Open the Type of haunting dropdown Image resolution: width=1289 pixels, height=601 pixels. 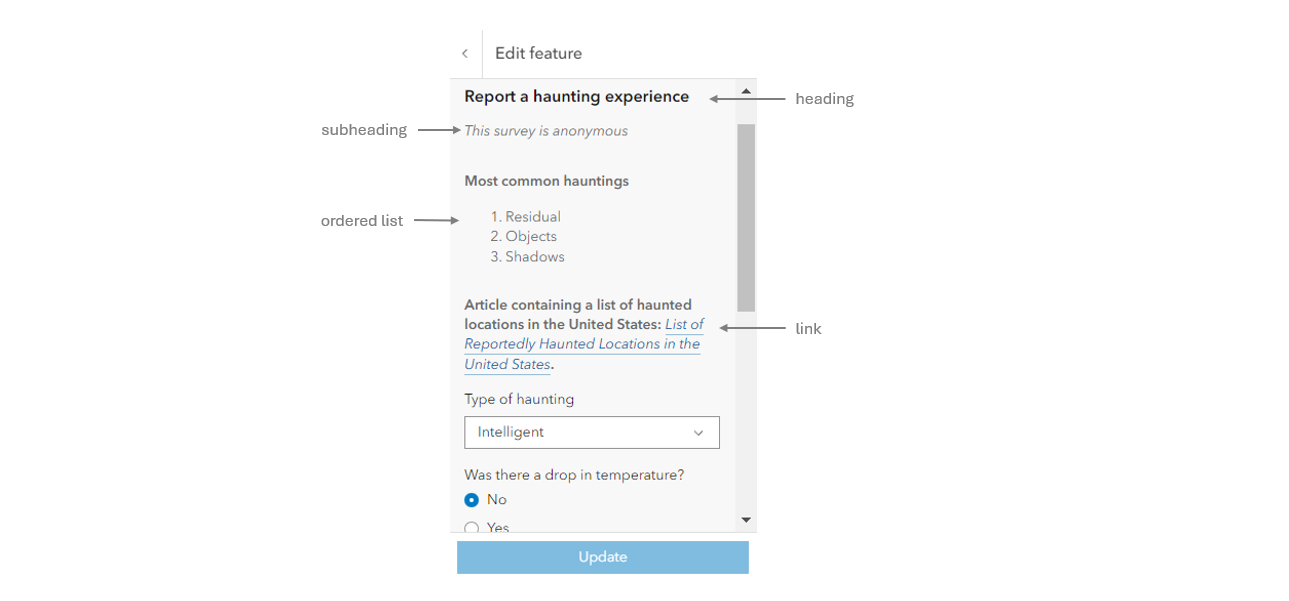point(591,433)
